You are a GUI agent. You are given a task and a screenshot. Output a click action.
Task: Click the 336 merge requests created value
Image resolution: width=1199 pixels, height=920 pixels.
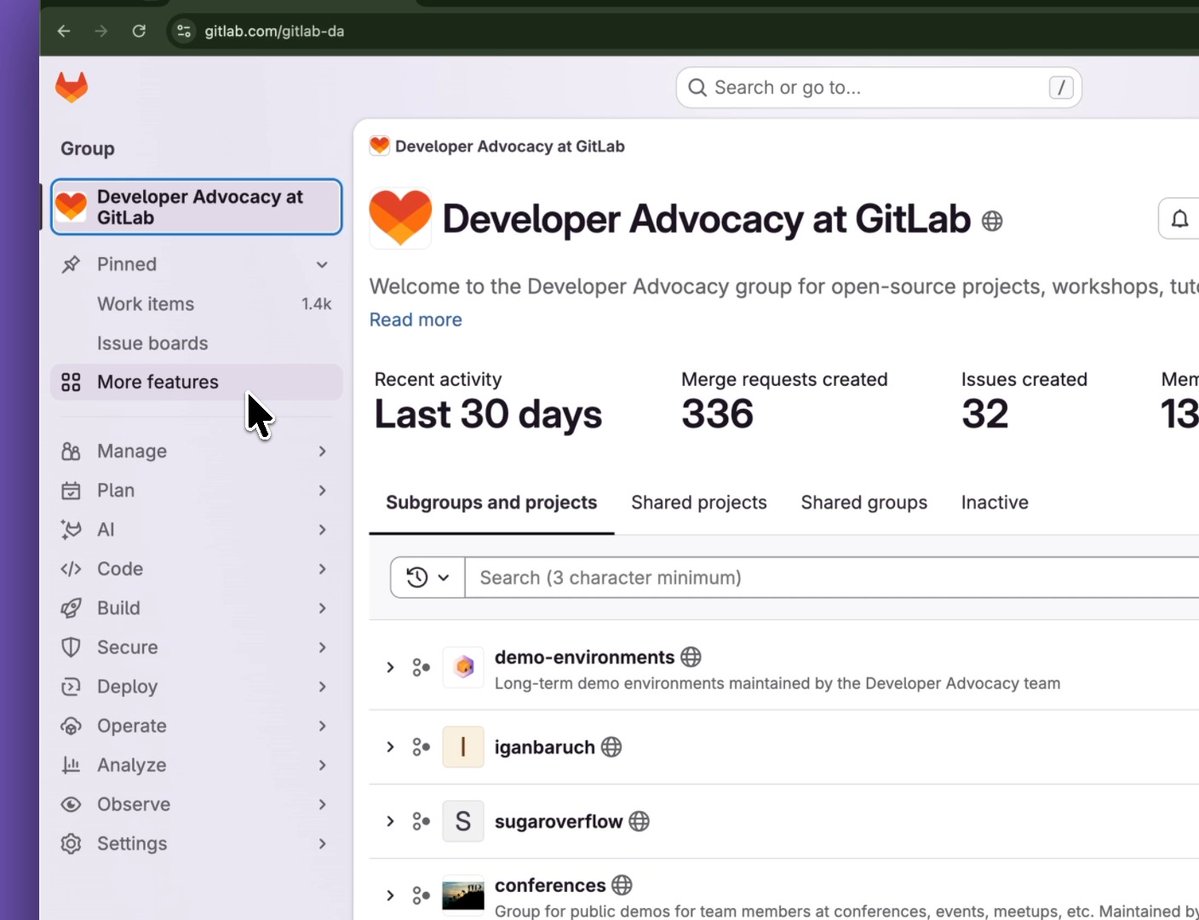[x=717, y=414]
